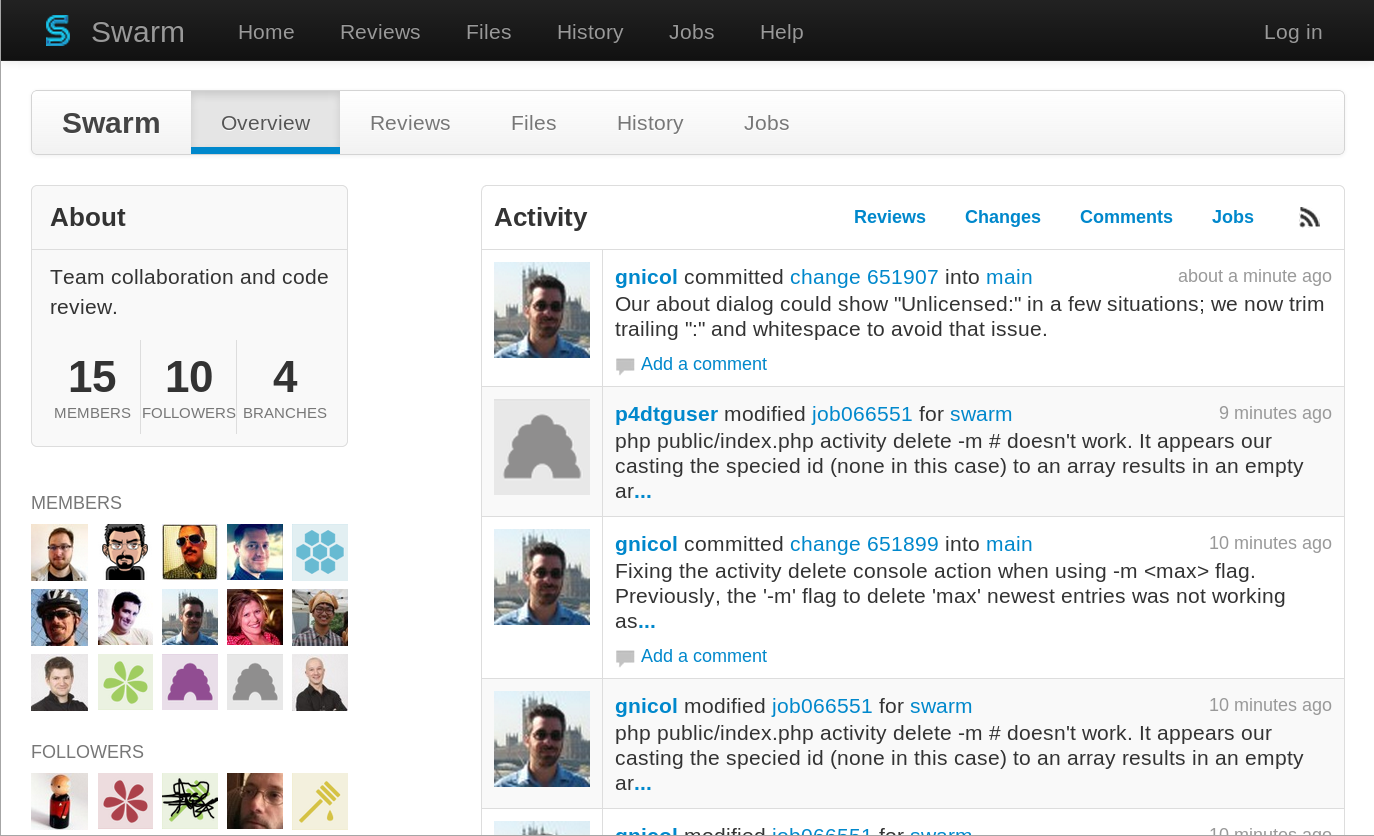Click the yellow gavel follower avatar
Viewport: 1374px width, 836px height.
tap(319, 801)
